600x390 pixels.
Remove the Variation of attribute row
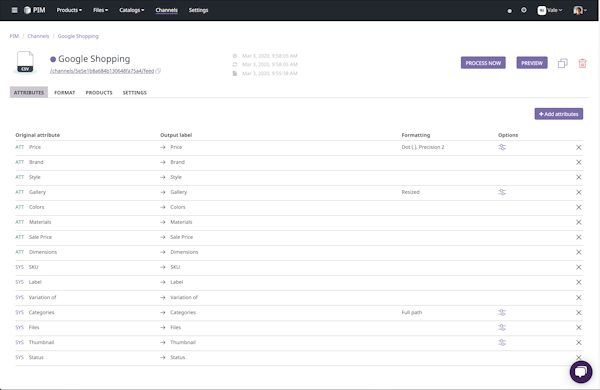579,297
